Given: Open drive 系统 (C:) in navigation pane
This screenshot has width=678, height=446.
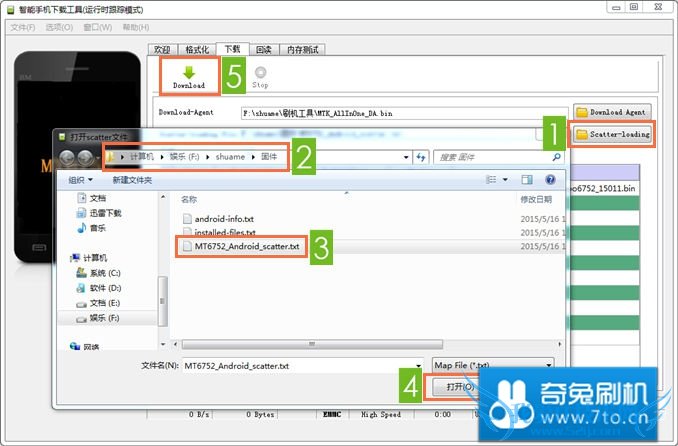Looking at the screenshot, I should tap(99, 273).
